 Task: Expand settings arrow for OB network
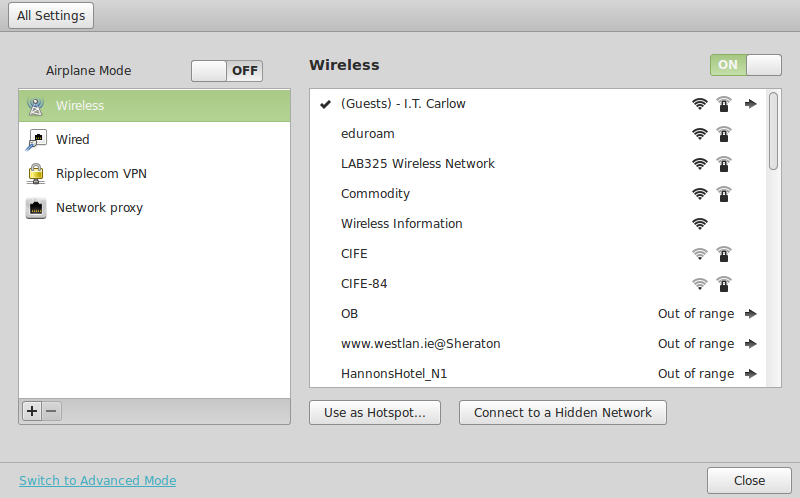751,314
